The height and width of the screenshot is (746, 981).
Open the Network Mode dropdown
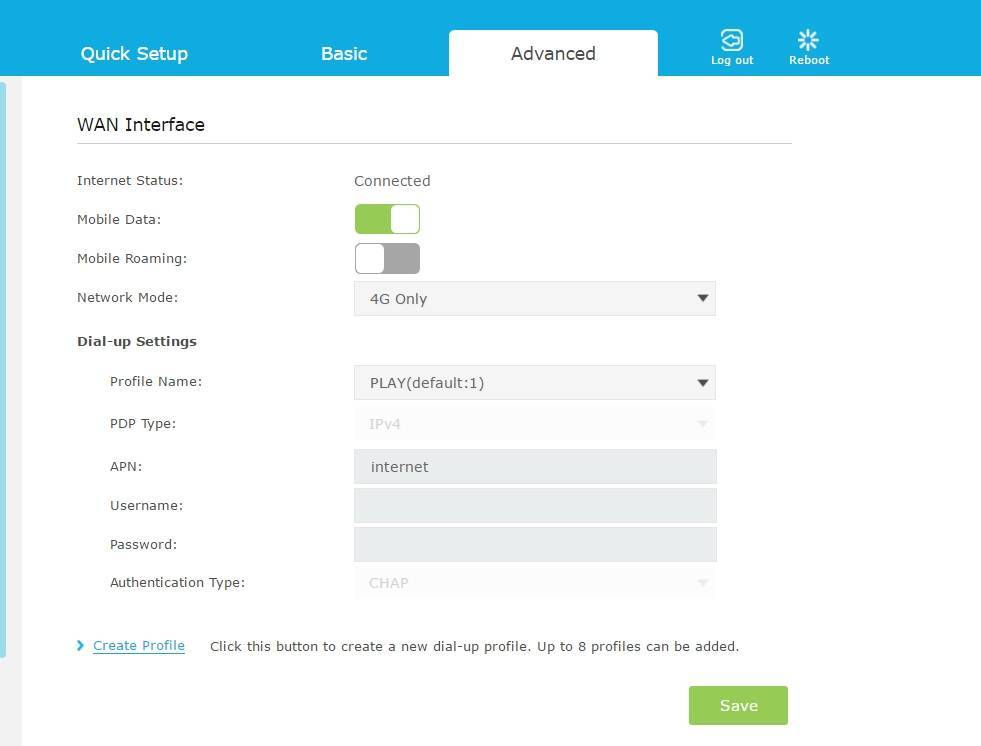(x=534, y=298)
